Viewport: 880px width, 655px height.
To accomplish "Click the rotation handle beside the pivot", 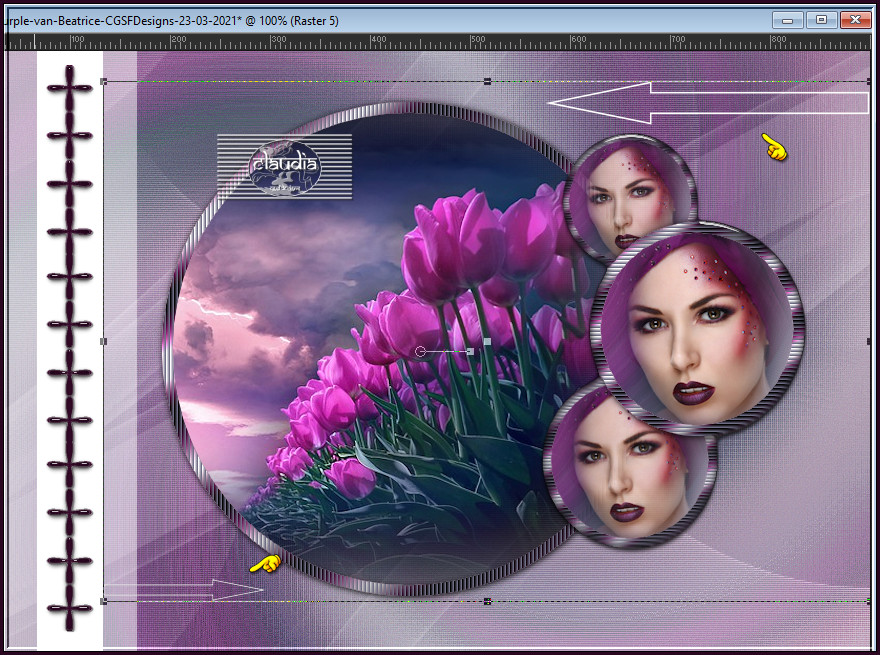I will pyautogui.click(x=470, y=351).
